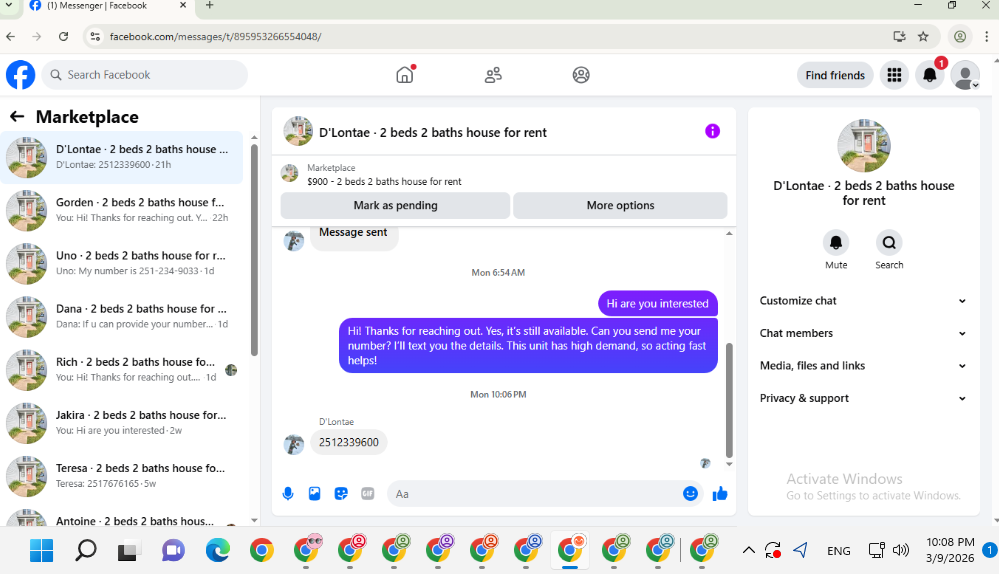Image resolution: width=999 pixels, height=574 pixels.
Task: Open Windows Start menu
Action: point(41,550)
